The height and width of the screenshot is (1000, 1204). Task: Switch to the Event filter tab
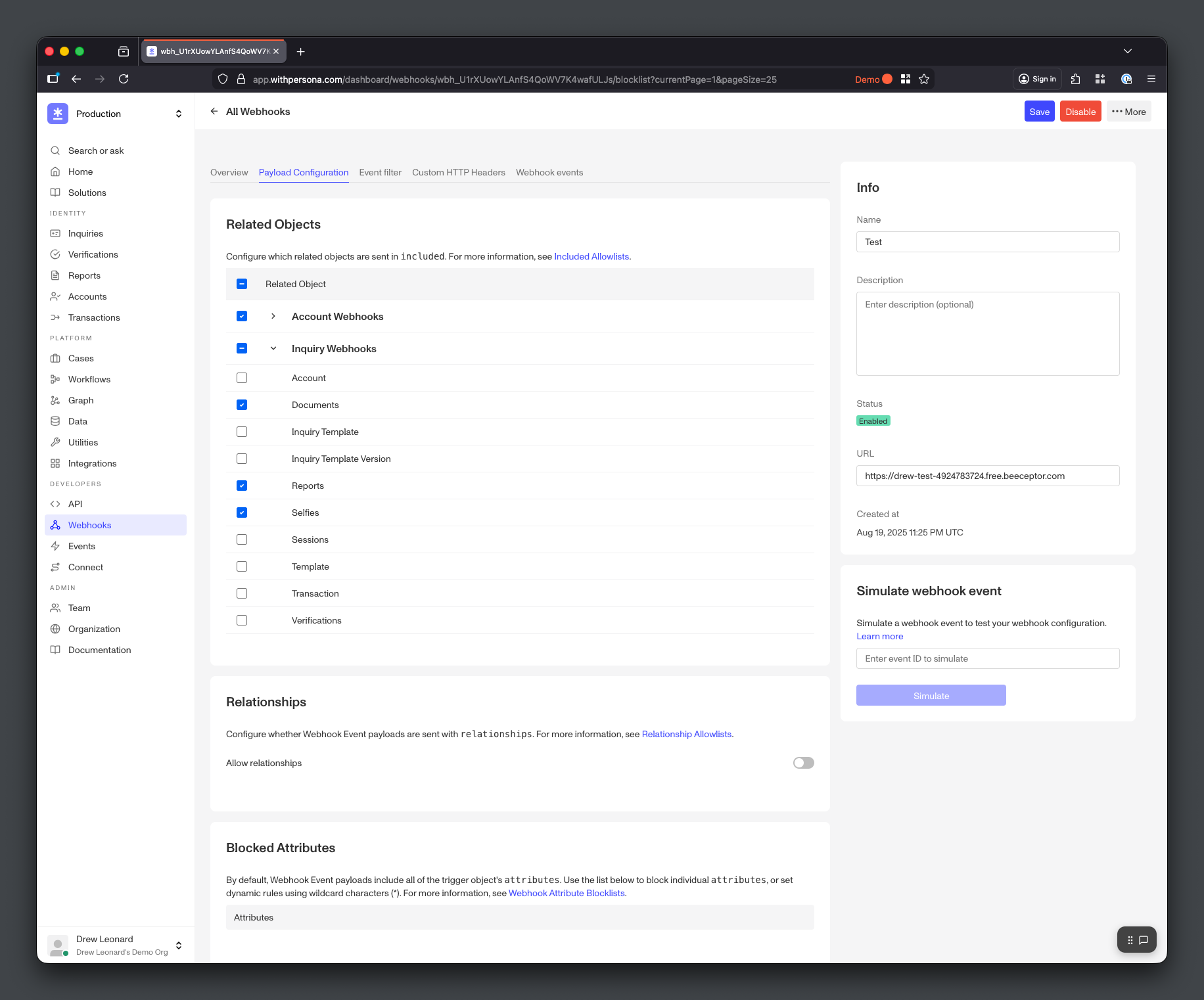pos(380,172)
